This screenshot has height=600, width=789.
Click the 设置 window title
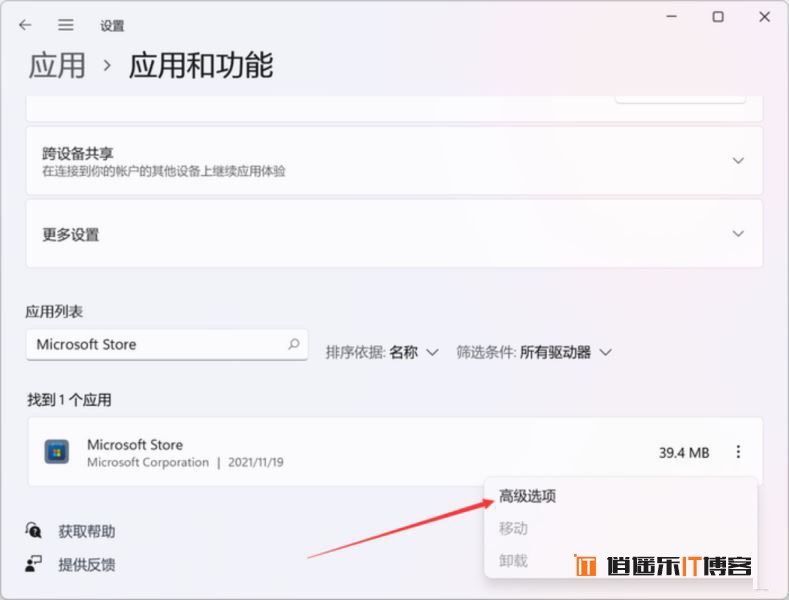[112, 26]
